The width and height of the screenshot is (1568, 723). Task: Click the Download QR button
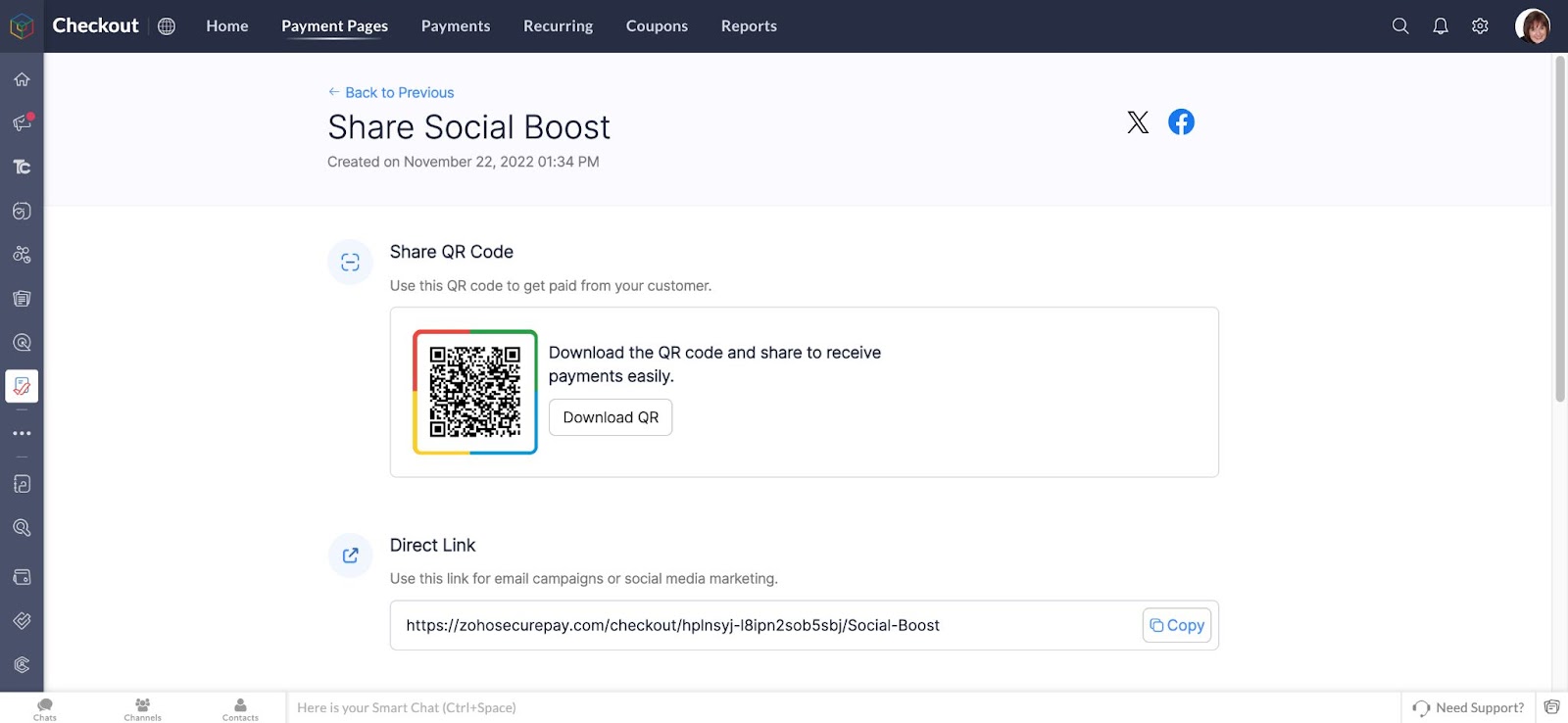click(611, 417)
